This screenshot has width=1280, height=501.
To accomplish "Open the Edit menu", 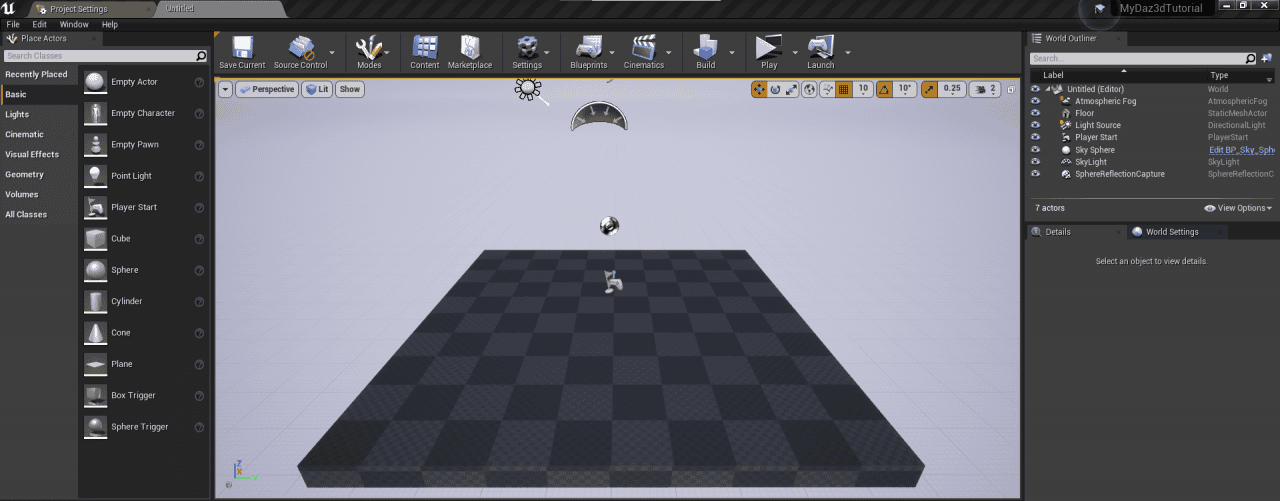I will pos(40,24).
